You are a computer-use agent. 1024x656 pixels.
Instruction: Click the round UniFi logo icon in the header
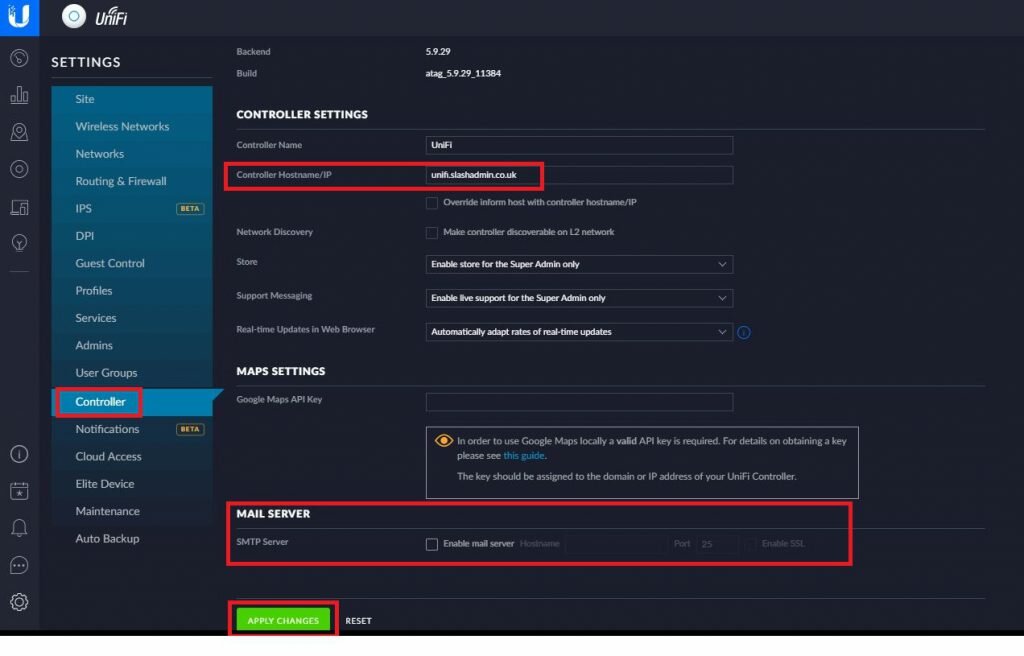[74, 16]
